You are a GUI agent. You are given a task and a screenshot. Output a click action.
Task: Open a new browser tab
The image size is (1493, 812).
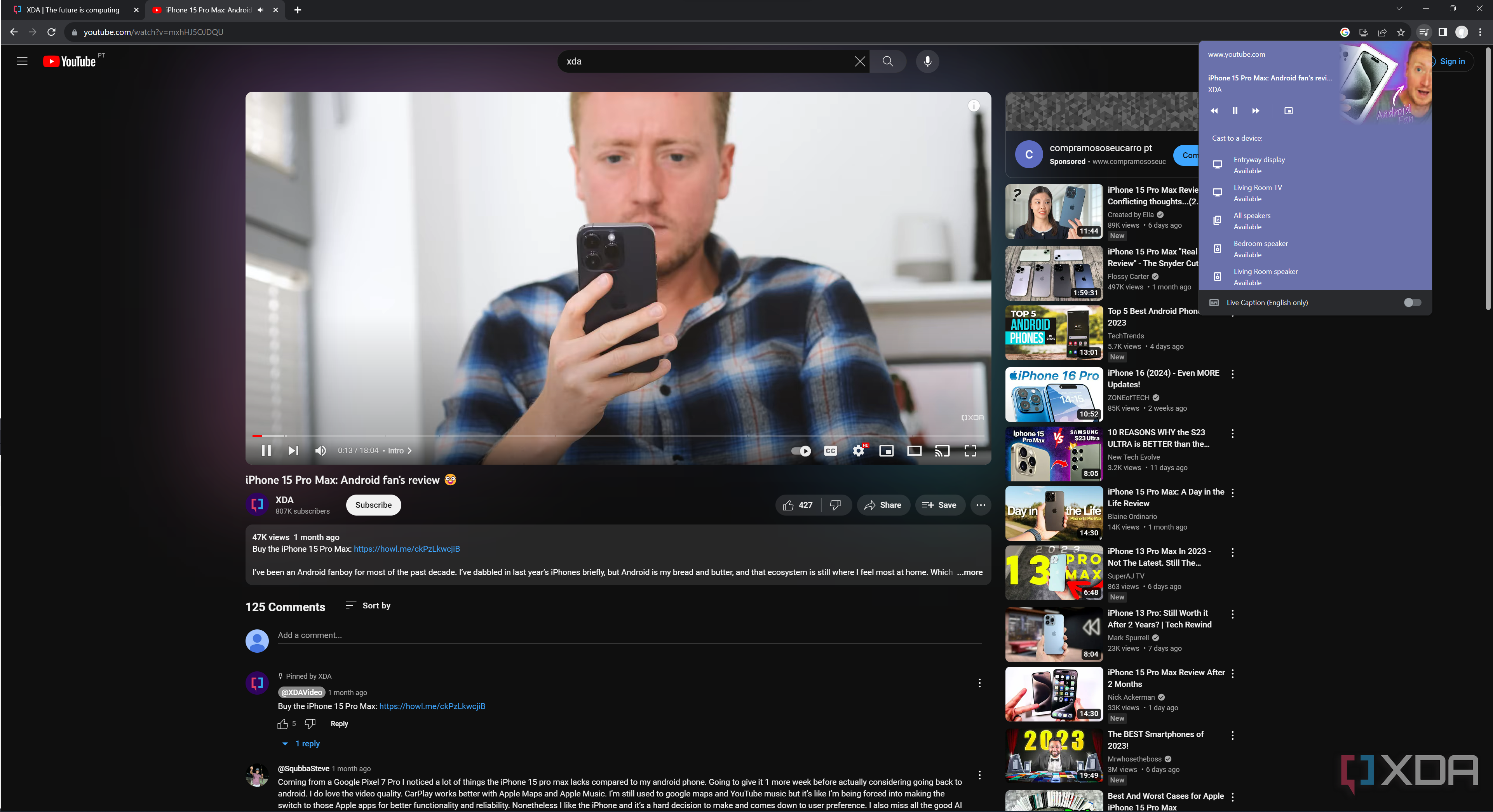[x=297, y=10]
